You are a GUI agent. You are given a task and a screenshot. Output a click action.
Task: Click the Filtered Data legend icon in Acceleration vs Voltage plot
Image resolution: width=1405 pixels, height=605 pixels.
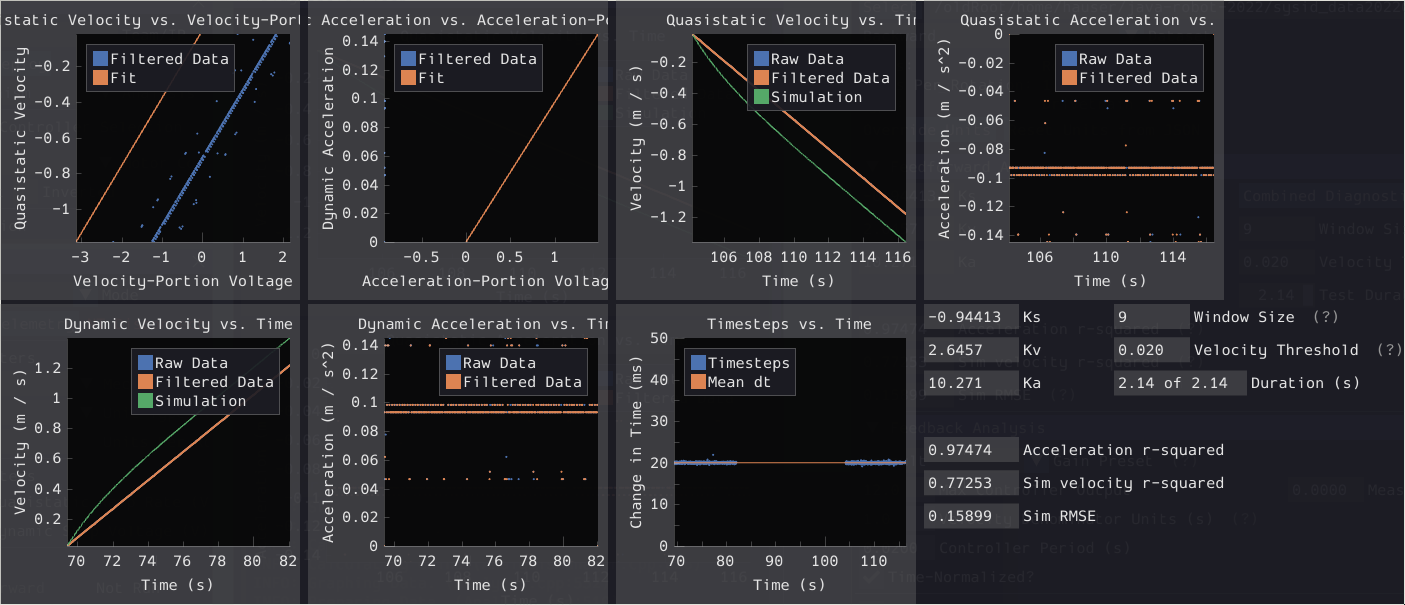click(x=407, y=58)
